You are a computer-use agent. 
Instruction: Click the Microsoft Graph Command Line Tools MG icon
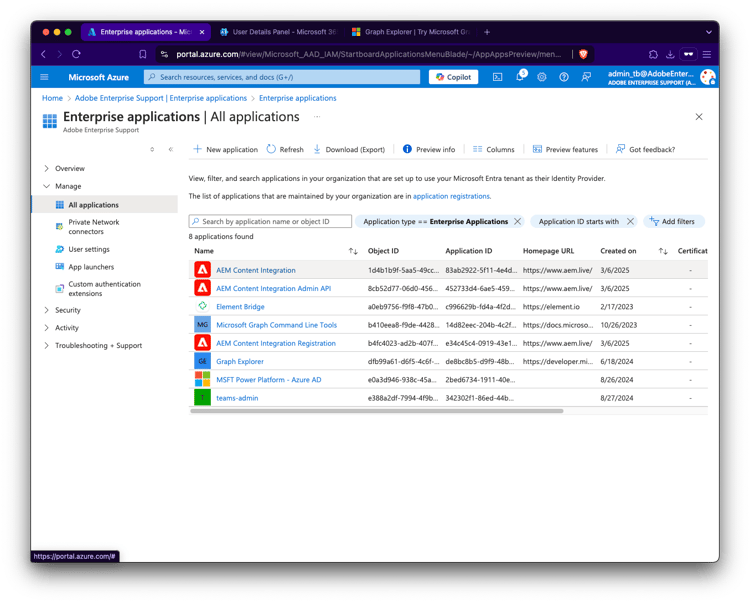[202, 324]
